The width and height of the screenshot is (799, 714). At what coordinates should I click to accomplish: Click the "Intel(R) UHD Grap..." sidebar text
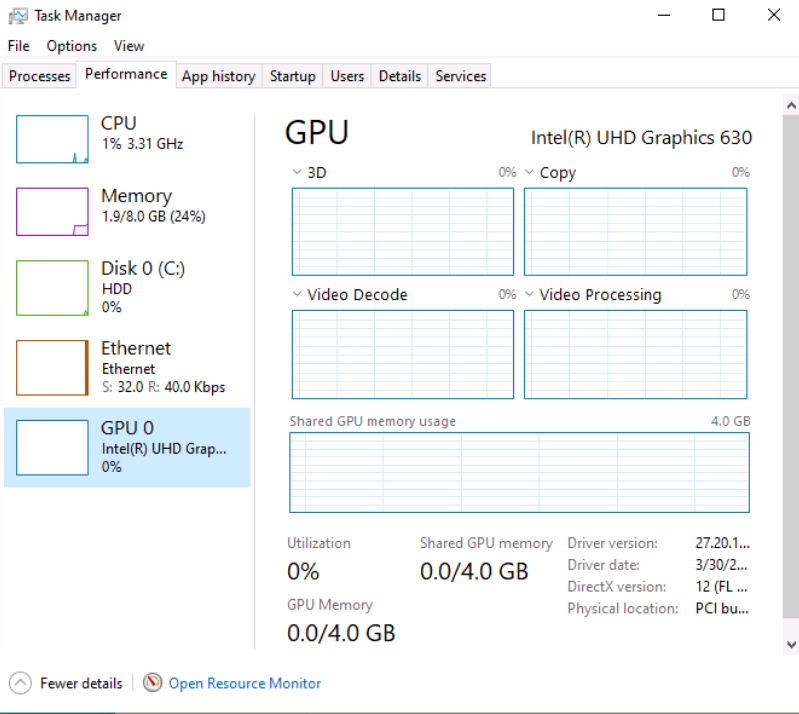tap(164, 449)
